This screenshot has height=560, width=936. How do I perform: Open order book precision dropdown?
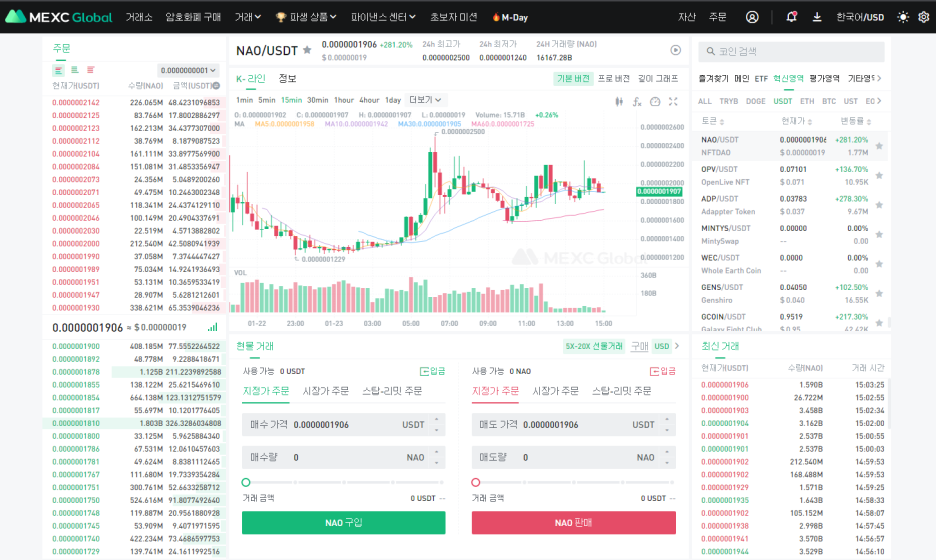pos(188,70)
